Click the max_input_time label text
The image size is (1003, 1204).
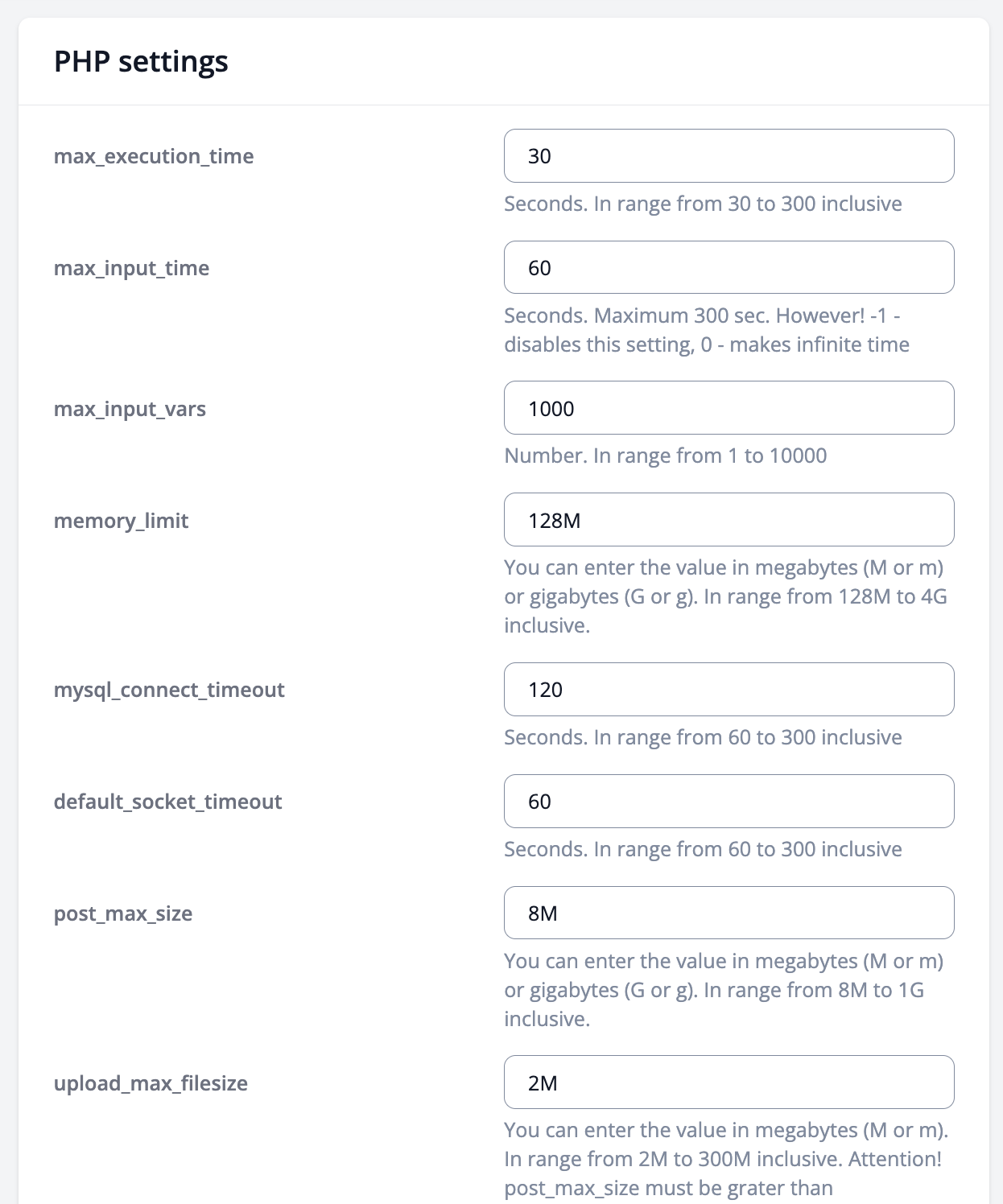point(131,268)
